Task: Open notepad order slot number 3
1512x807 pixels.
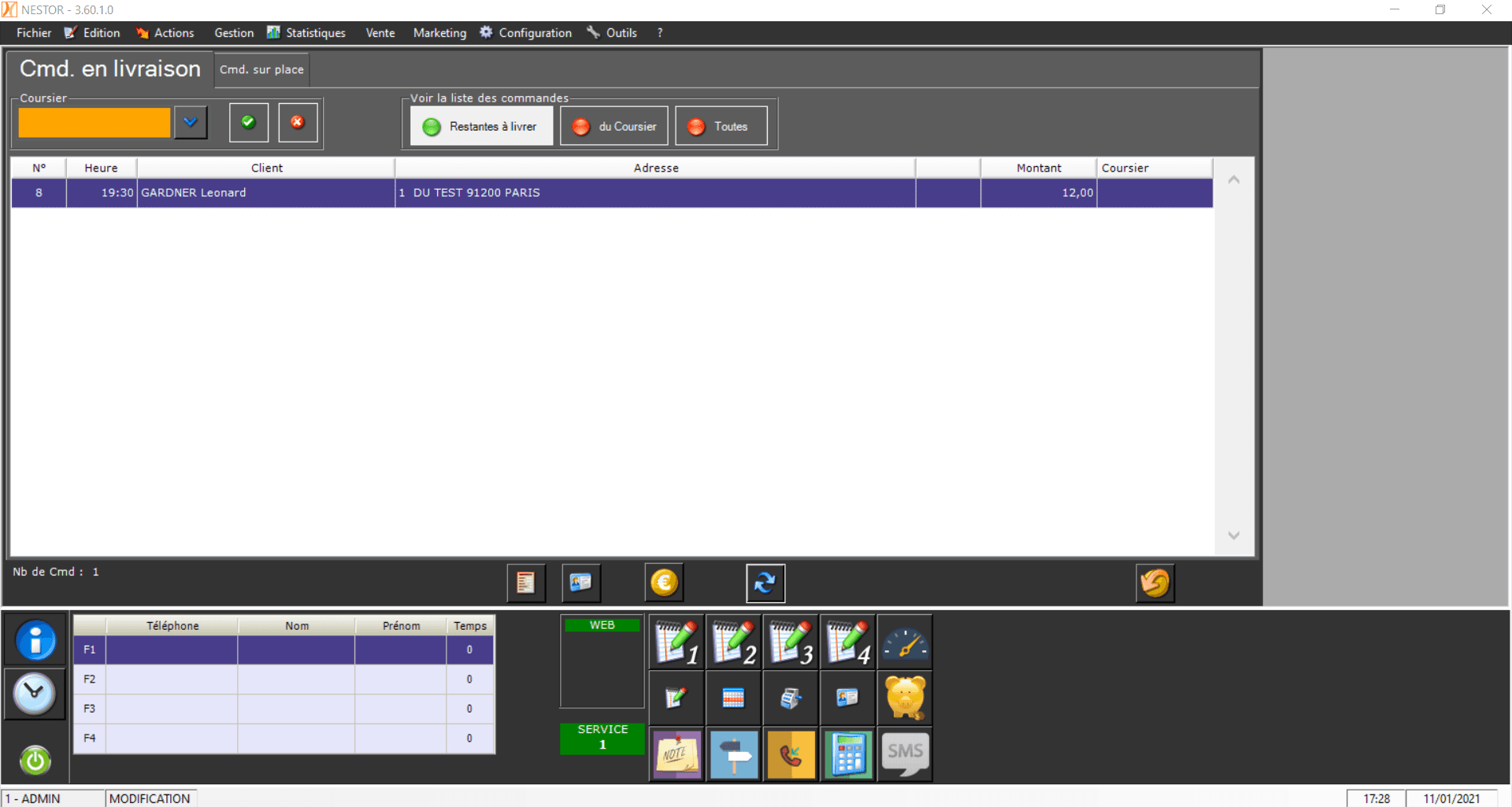Action: point(791,642)
